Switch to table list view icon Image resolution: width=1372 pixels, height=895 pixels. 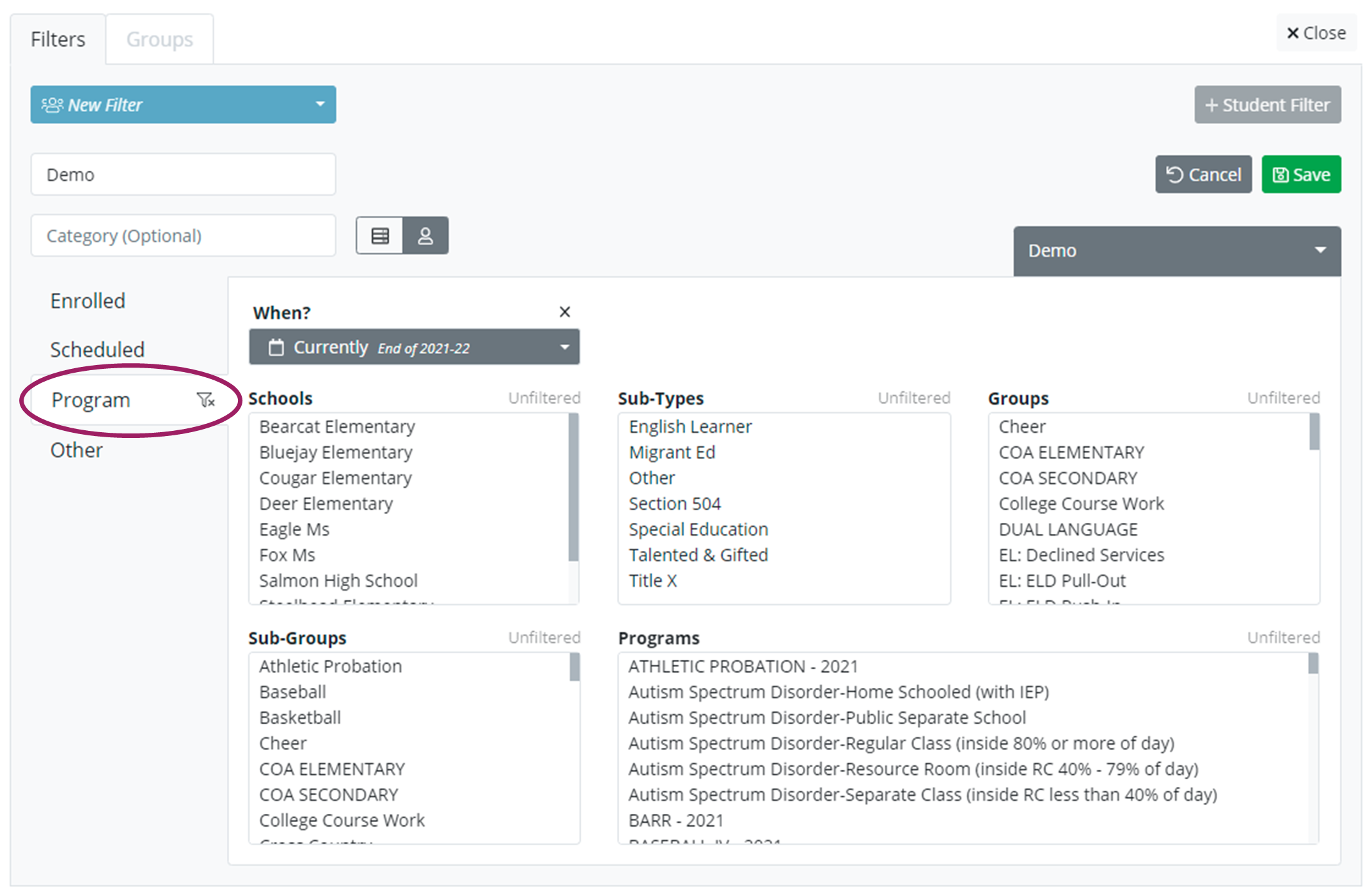(x=380, y=236)
